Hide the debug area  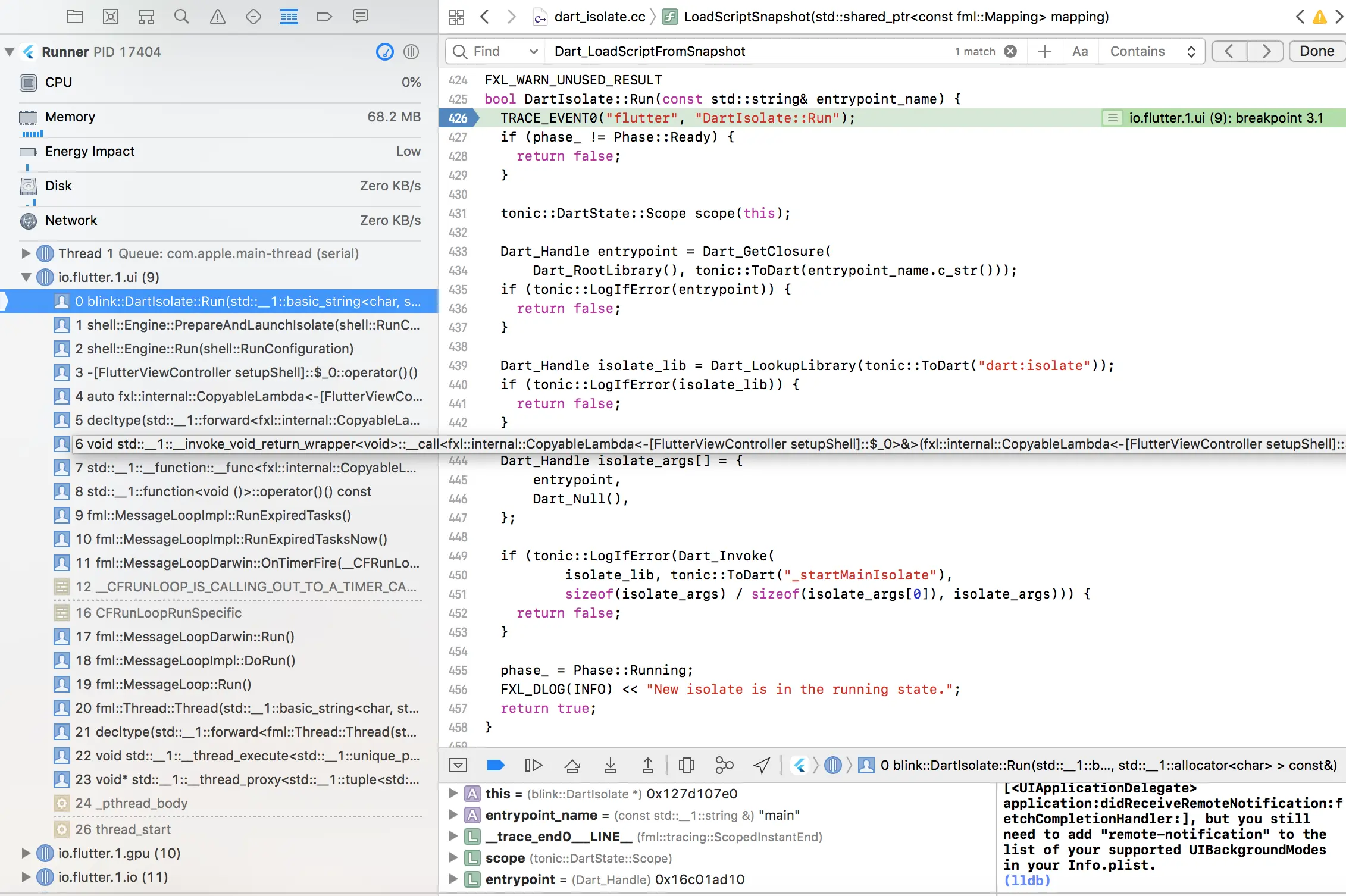(x=458, y=765)
